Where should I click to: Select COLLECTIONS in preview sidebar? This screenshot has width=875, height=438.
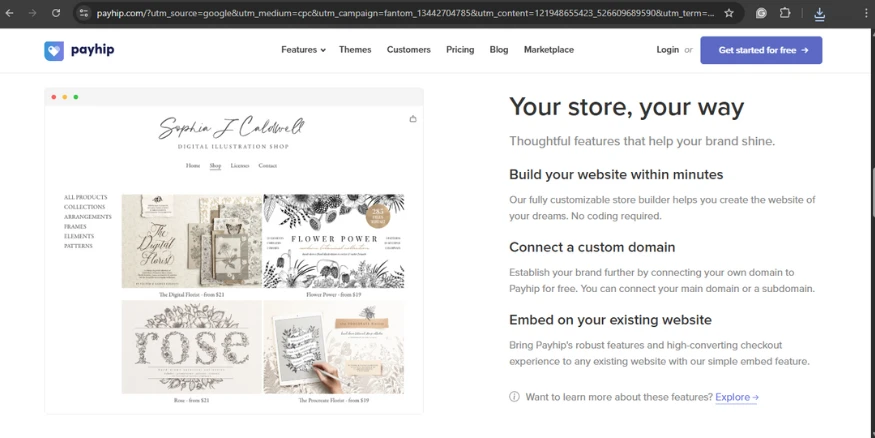pyautogui.click(x=84, y=207)
